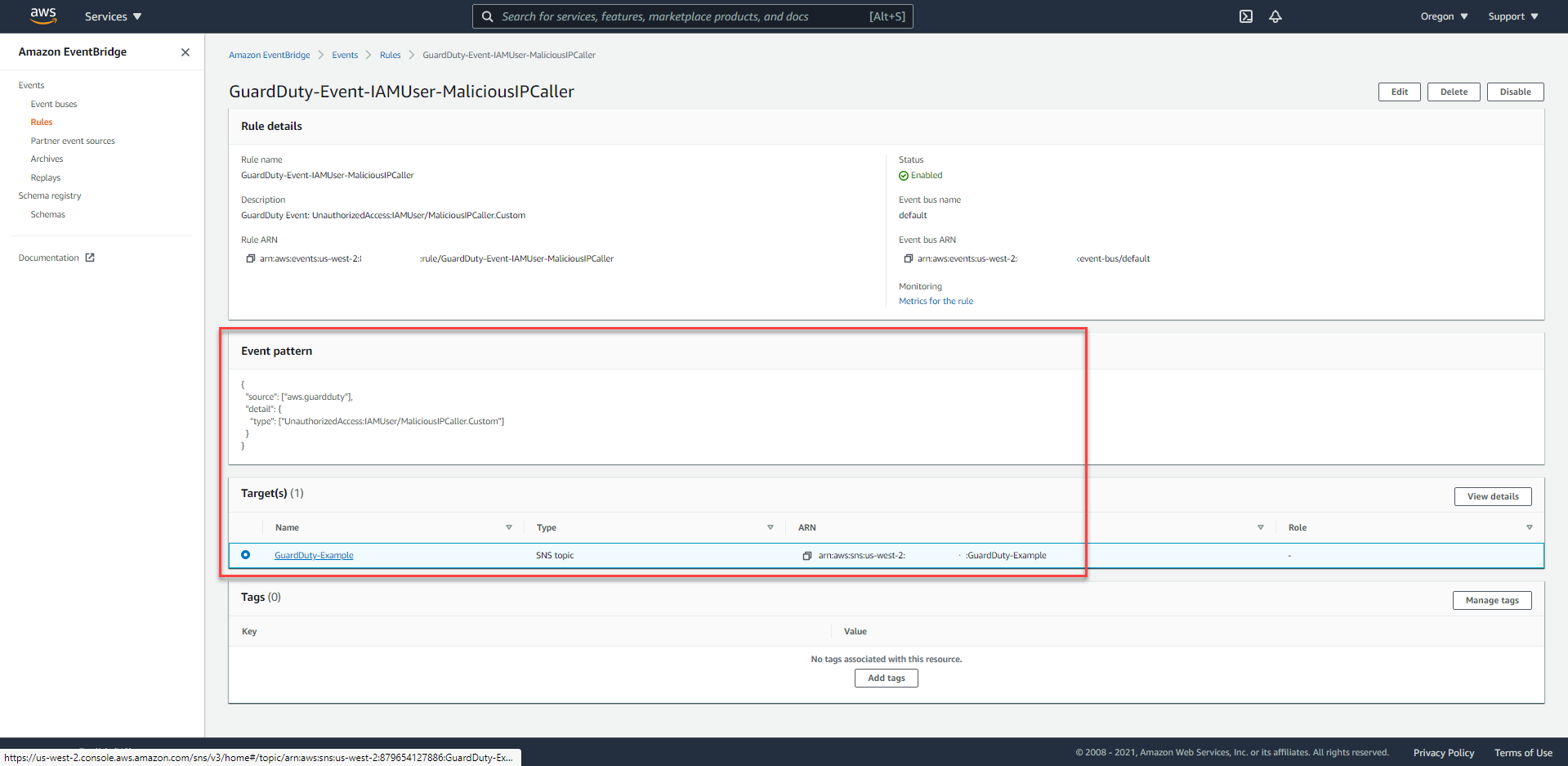Click the event pattern source line
Viewport: 1568px width, 766px height.
[x=299, y=396]
